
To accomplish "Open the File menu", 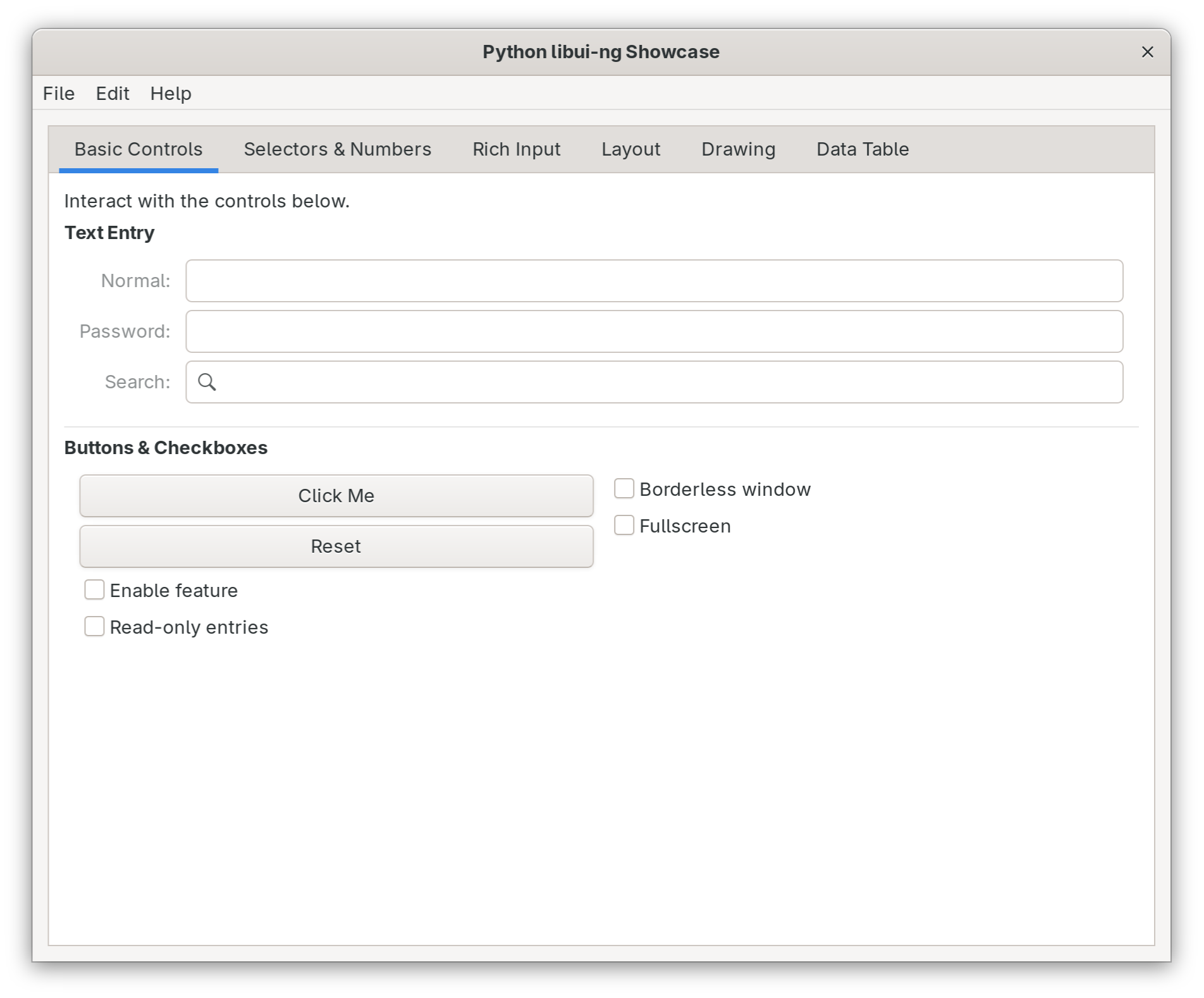I will 59,94.
